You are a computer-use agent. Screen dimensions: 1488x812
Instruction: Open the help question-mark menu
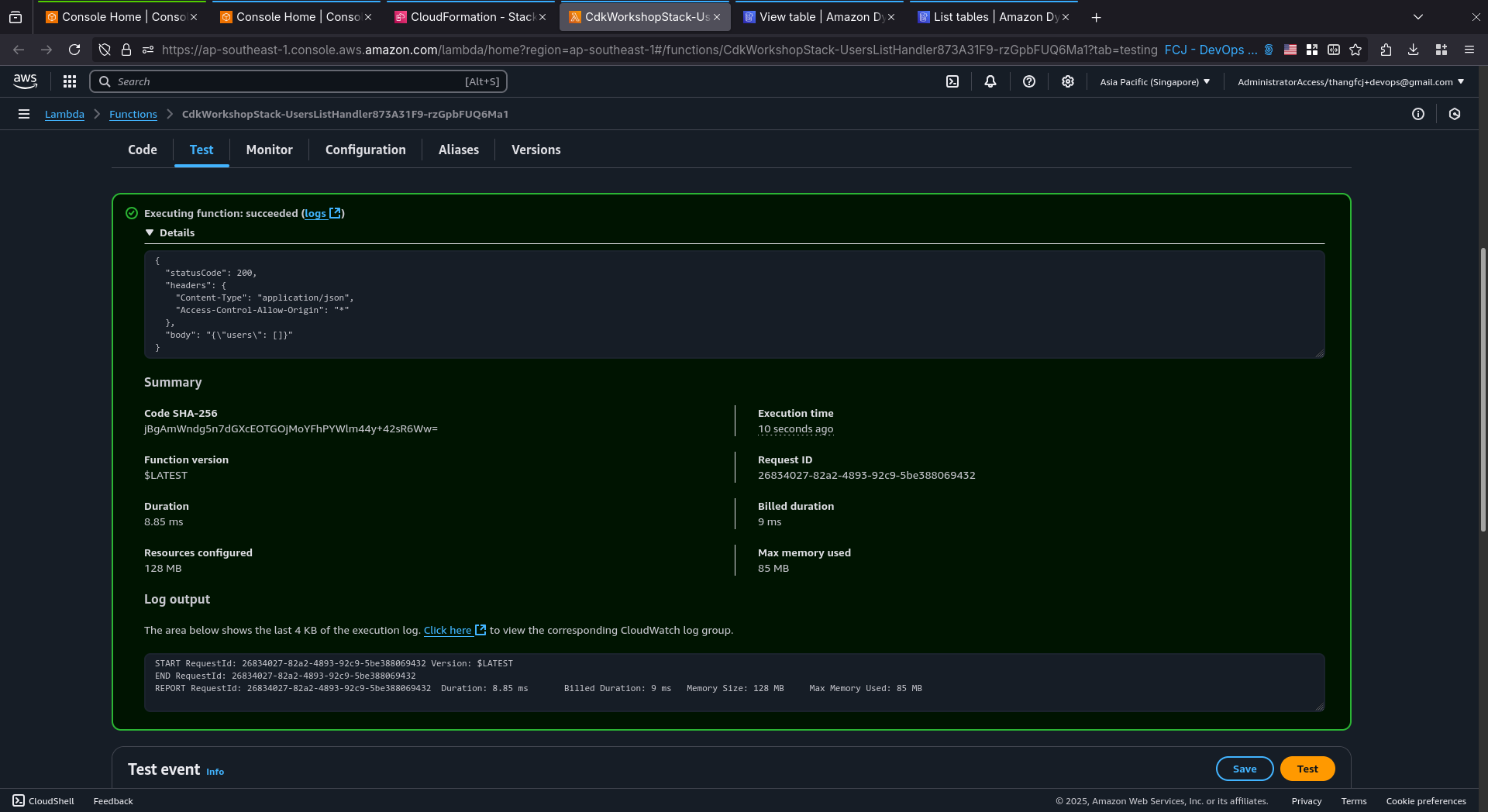click(1029, 81)
